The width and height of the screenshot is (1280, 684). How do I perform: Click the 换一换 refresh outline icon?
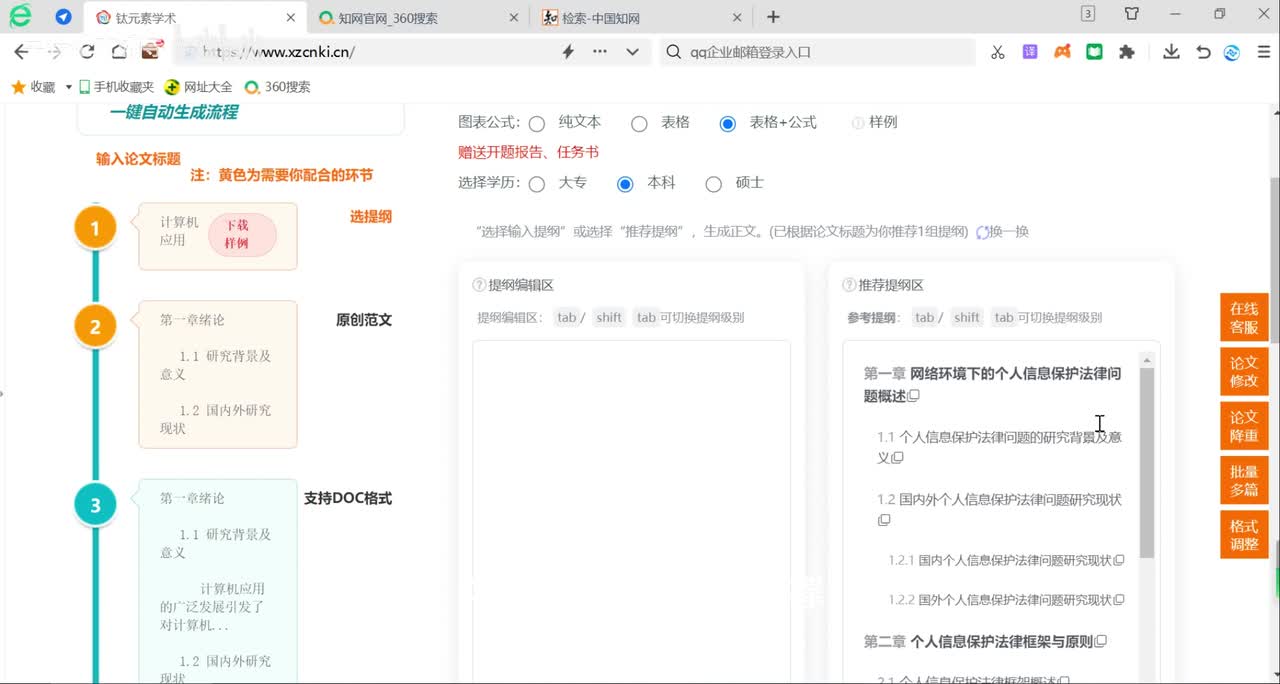[983, 232]
